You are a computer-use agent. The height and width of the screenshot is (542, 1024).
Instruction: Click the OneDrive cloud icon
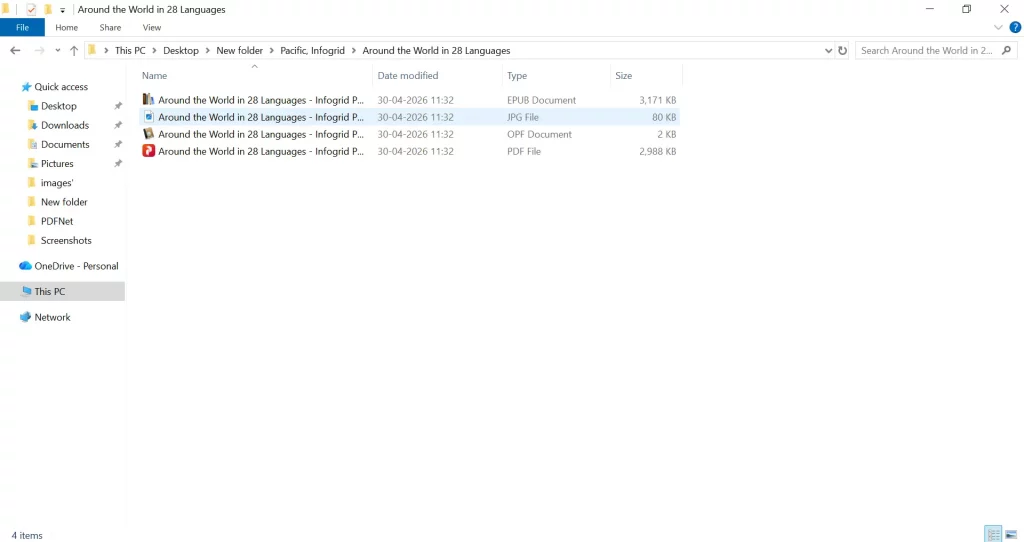point(25,266)
